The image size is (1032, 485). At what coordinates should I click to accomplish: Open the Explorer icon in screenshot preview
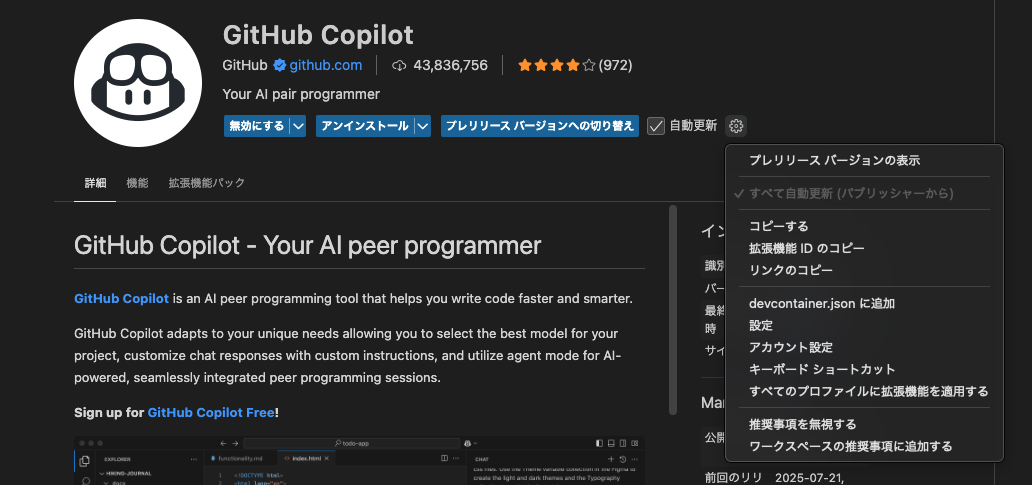pyautogui.click(x=84, y=461)
